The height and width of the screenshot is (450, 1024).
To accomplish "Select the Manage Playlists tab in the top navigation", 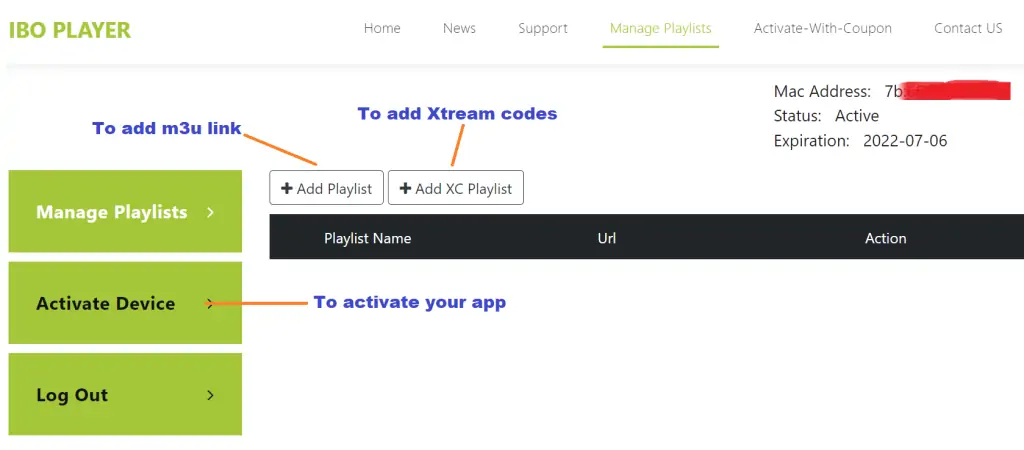I will (661, 28).
